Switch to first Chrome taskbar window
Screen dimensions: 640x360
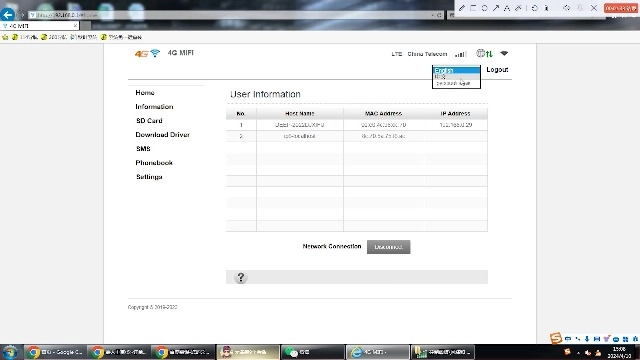point(55,352)
